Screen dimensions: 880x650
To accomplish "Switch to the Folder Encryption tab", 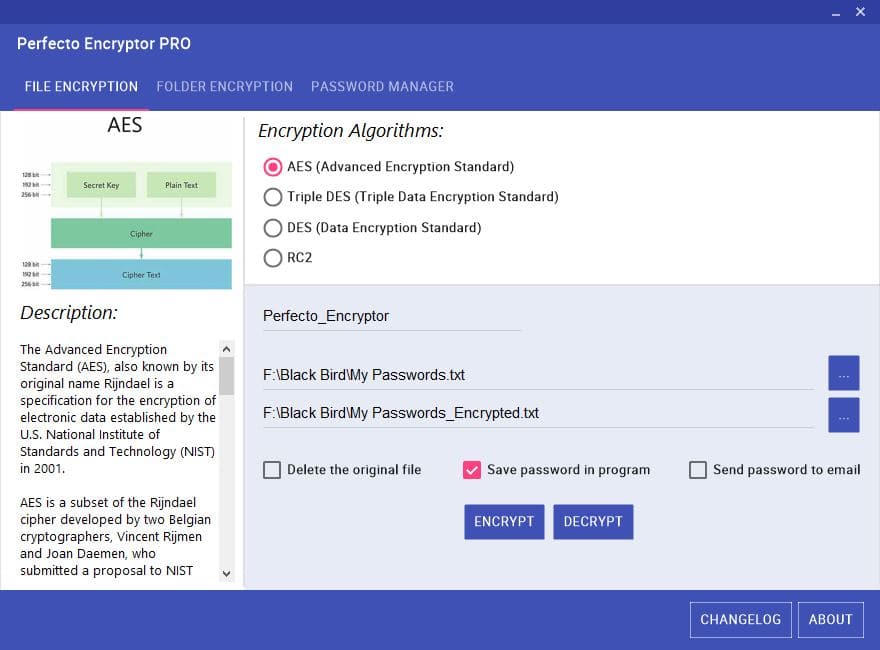I will coord(224,87).
